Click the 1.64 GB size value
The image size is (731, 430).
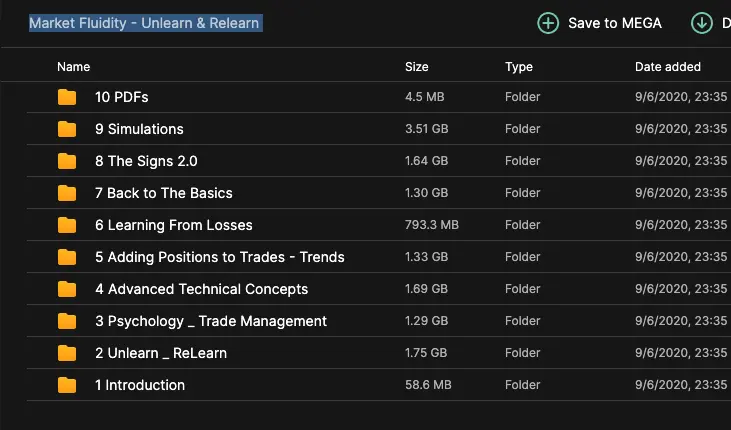tap(427, 161)
